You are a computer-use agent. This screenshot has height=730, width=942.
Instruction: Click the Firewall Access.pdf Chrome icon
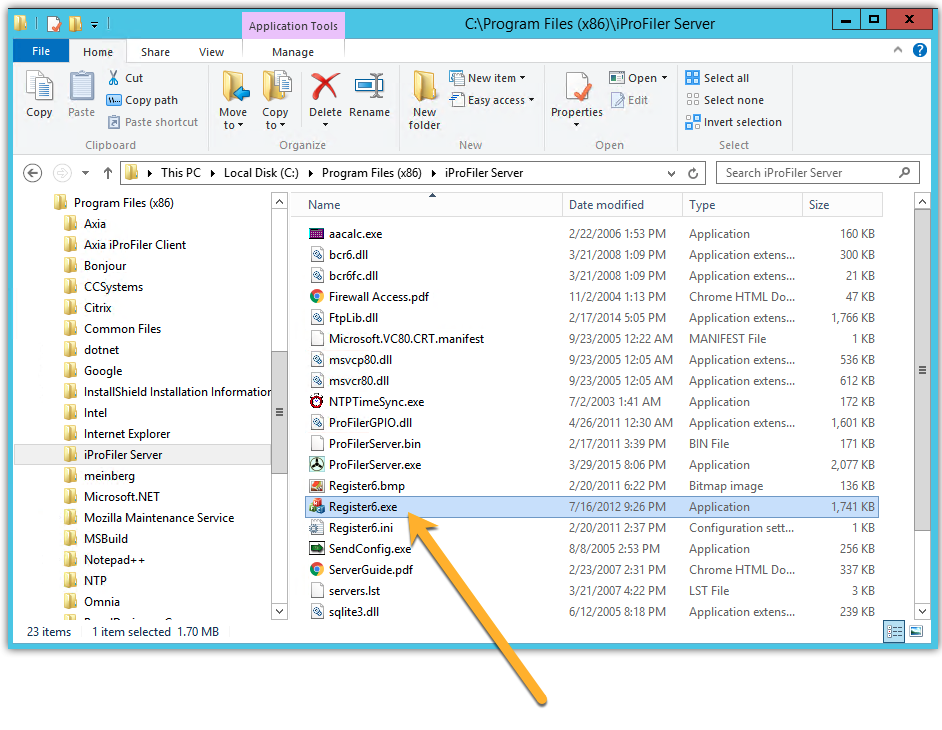pos(317,296)
